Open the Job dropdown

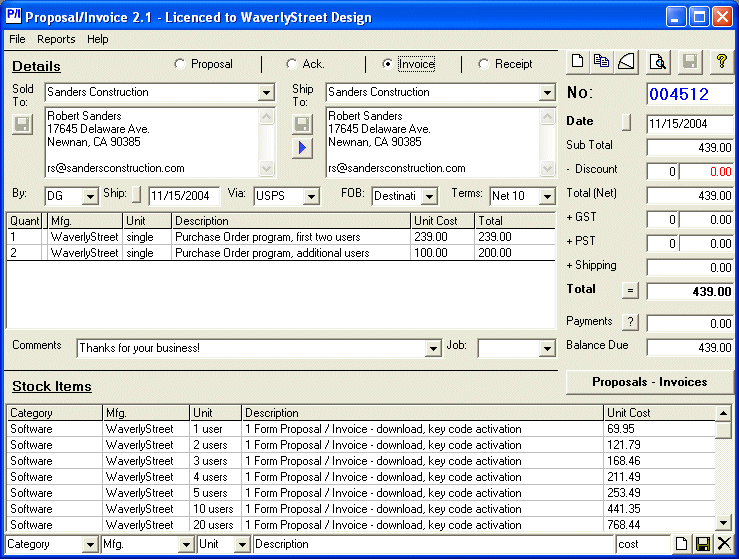point(547,349)
